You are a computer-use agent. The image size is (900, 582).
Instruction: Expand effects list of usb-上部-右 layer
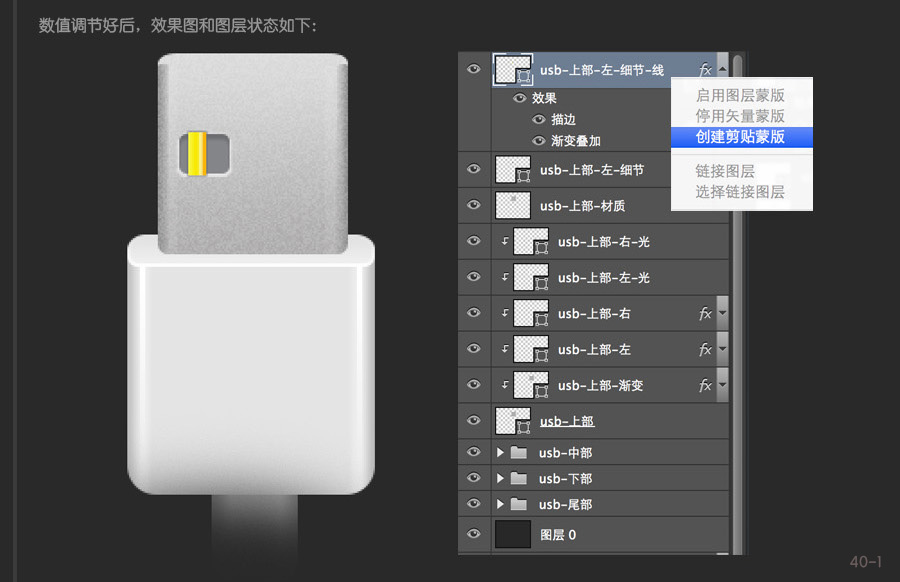[723, 313]
